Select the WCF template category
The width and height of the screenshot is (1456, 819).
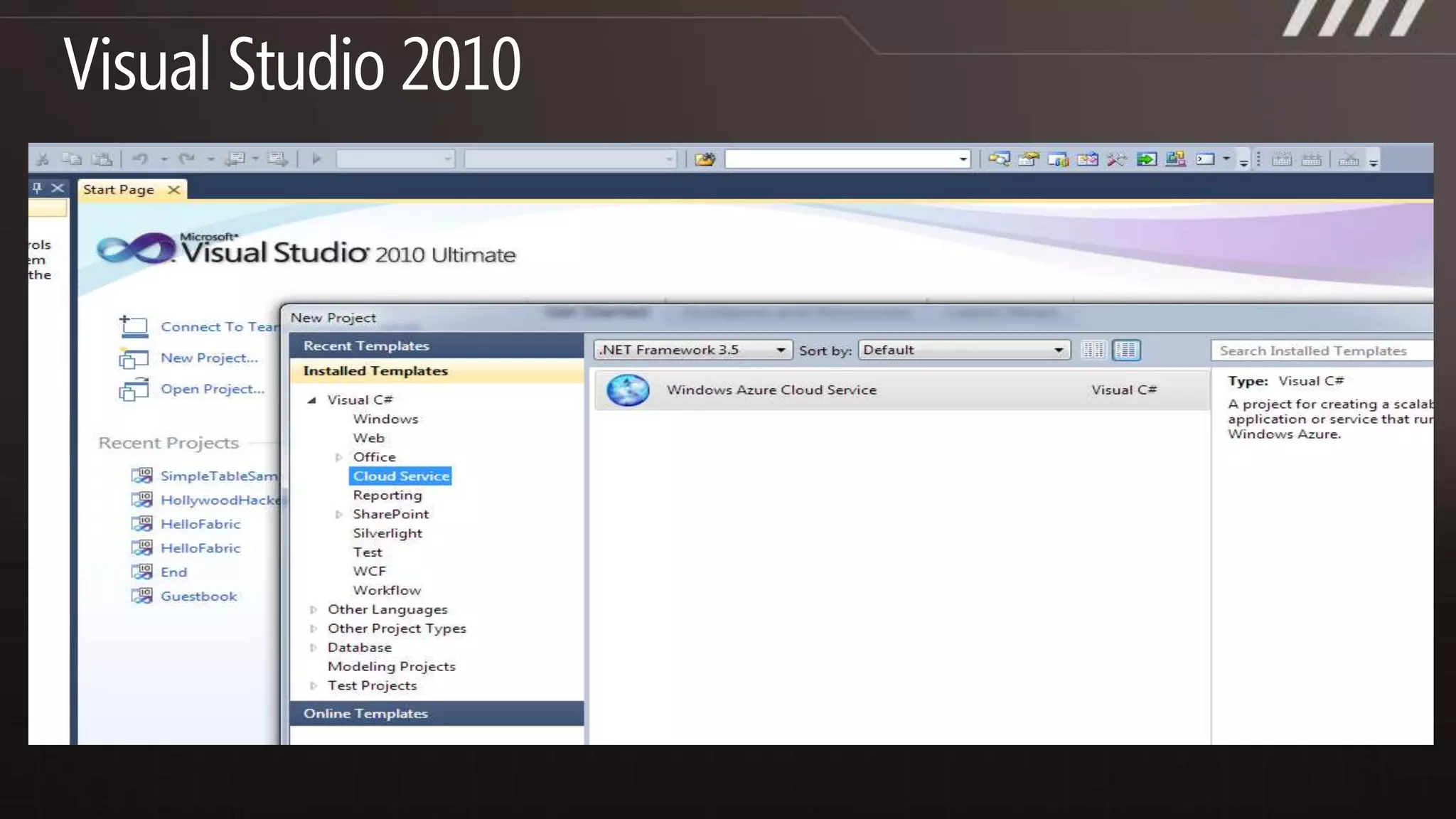(x=370, y=572)
